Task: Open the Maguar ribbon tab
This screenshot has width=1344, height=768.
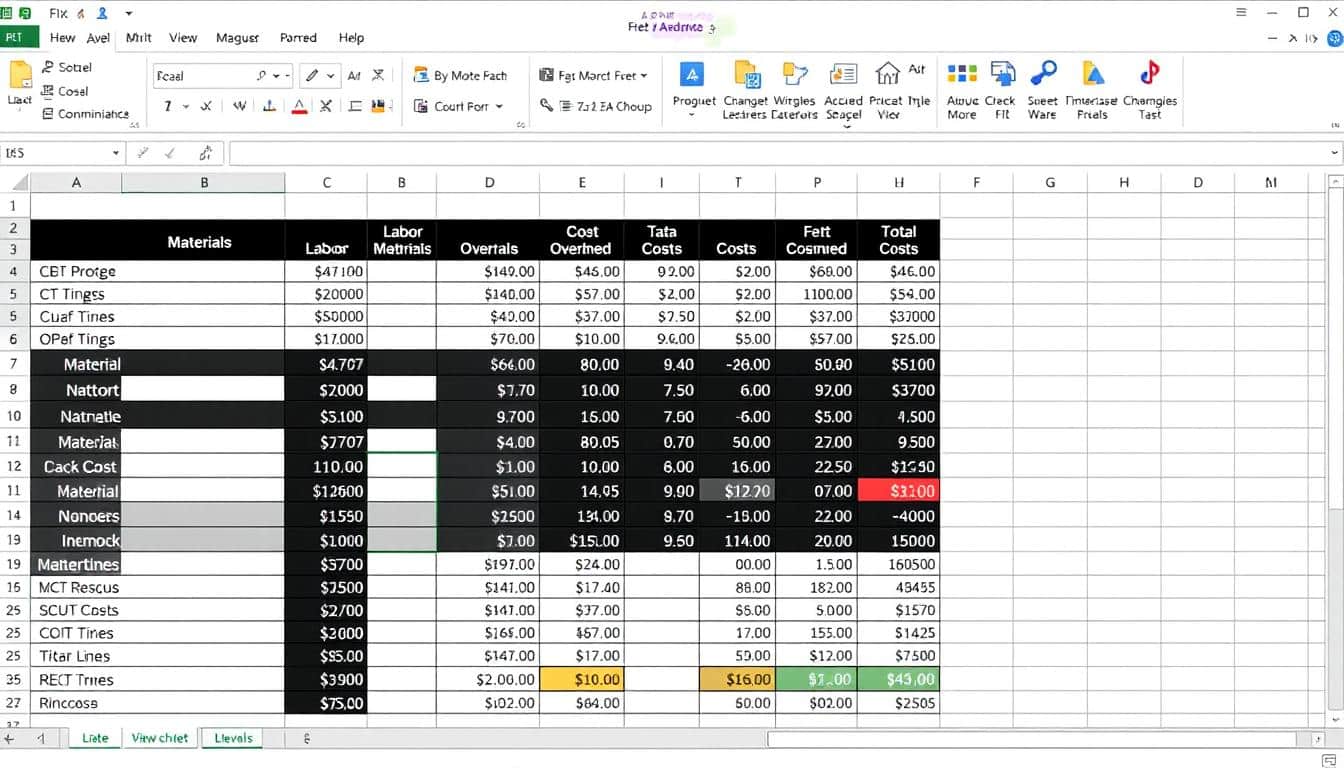Action: tap(237, 37)
